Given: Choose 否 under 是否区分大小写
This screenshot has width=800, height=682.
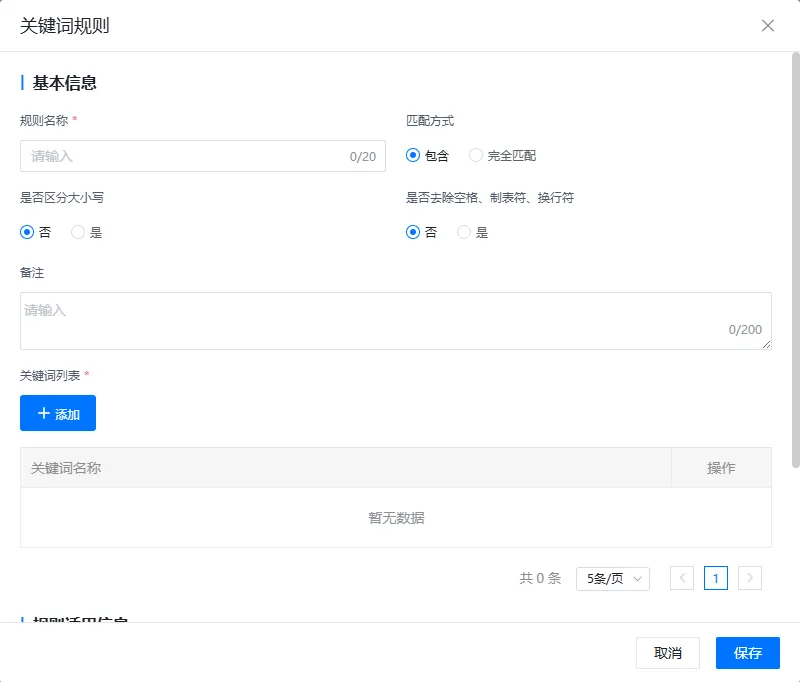Looking at the screenshot, I should click(x=27, y=232).
